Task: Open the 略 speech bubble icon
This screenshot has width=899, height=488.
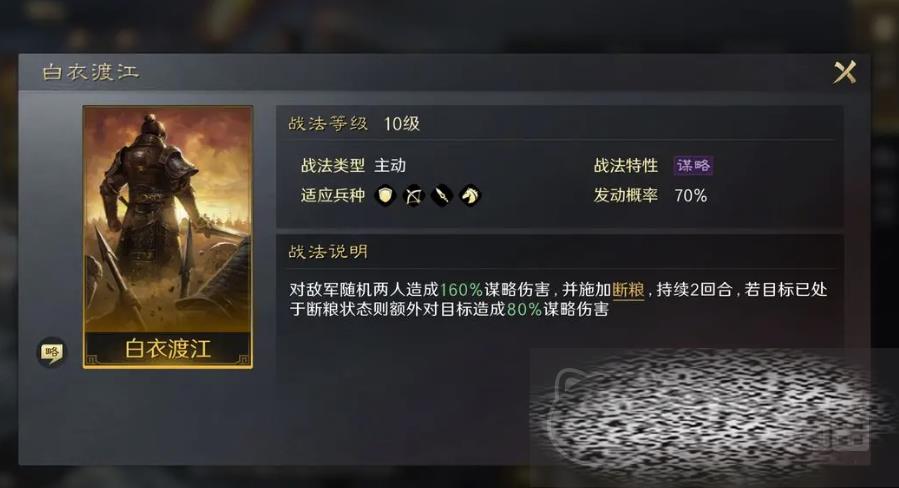Action: pos(52,352)
